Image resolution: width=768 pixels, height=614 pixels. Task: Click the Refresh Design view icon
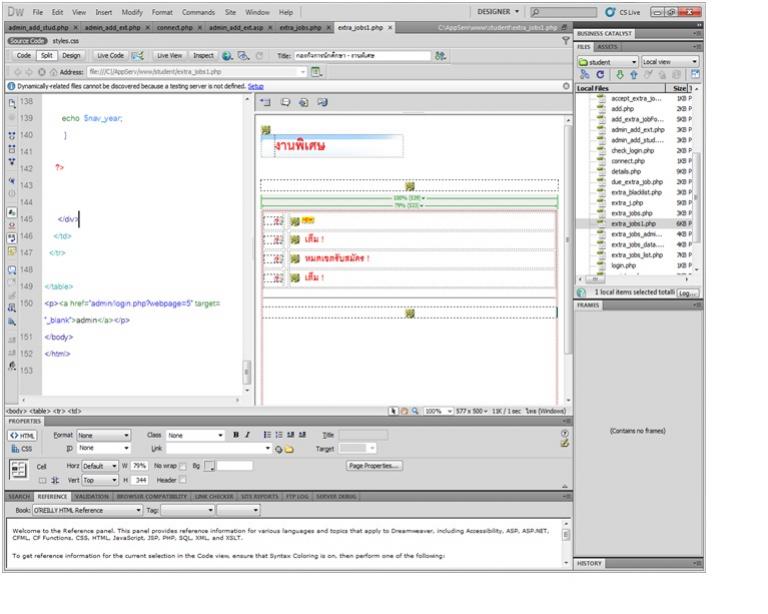pos(260,56)
